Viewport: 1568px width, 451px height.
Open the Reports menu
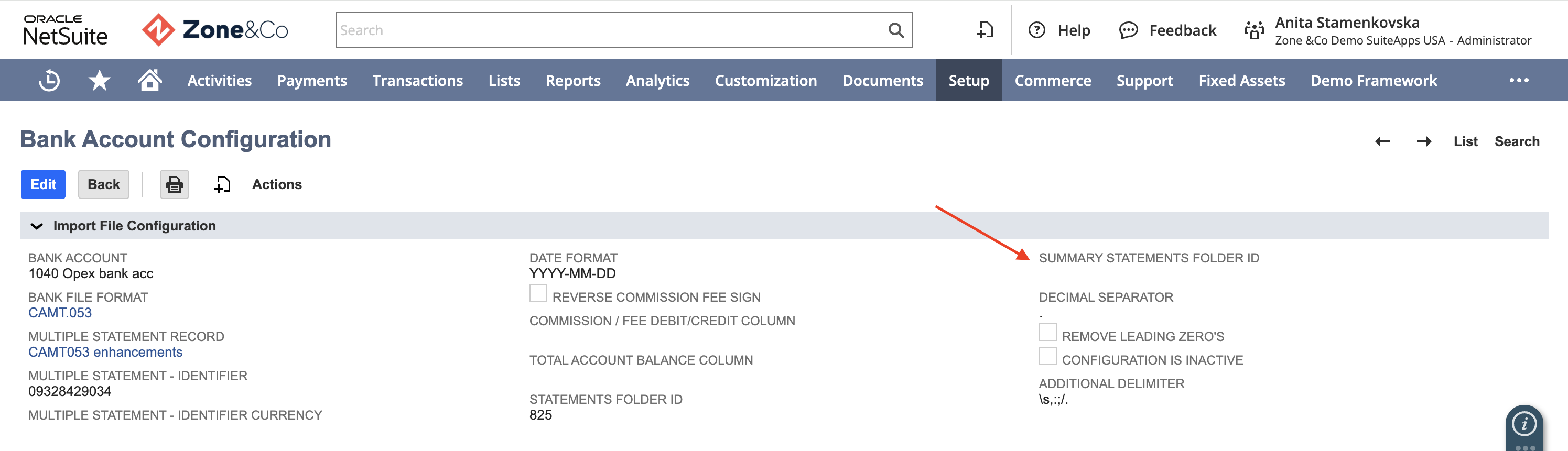click(x=573, y=80)
